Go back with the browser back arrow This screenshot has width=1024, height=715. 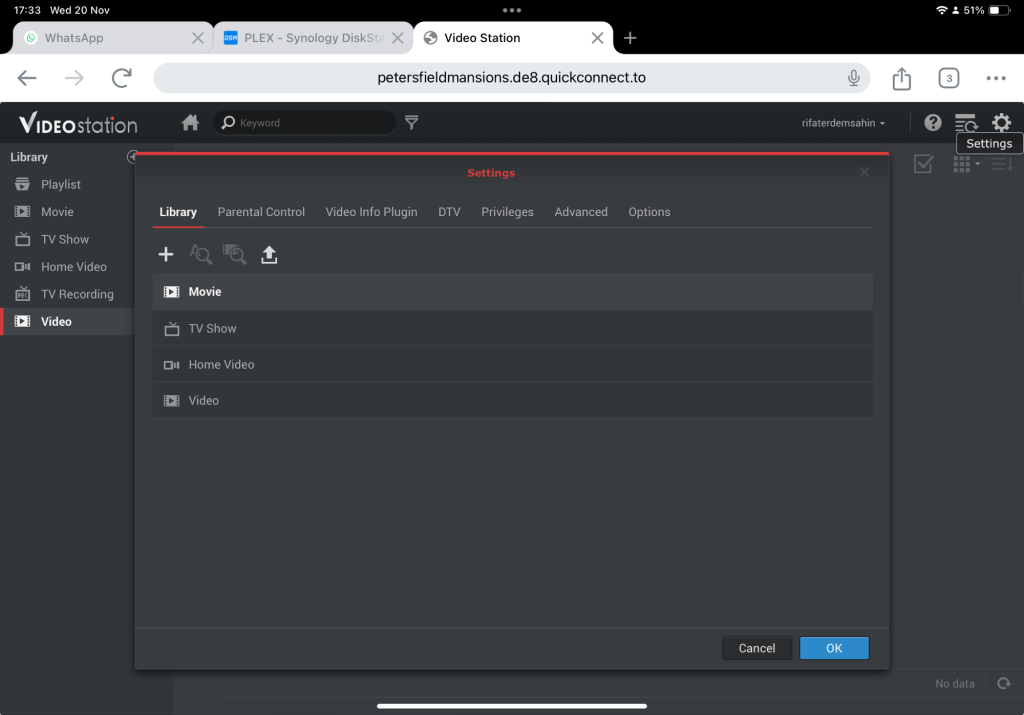click(27, 78)
